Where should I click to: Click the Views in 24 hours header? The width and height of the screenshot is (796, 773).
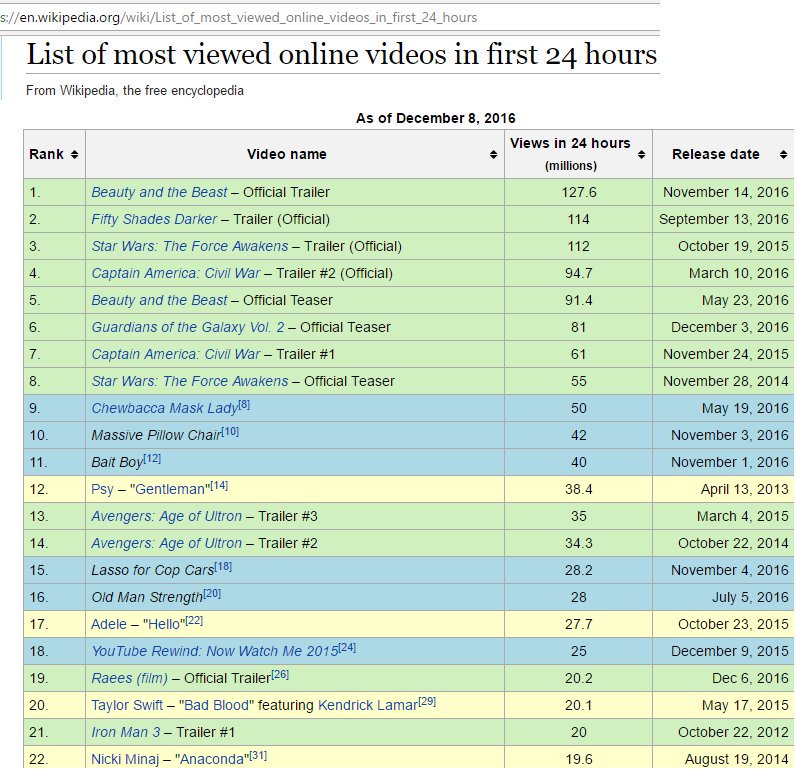(578, 154)
